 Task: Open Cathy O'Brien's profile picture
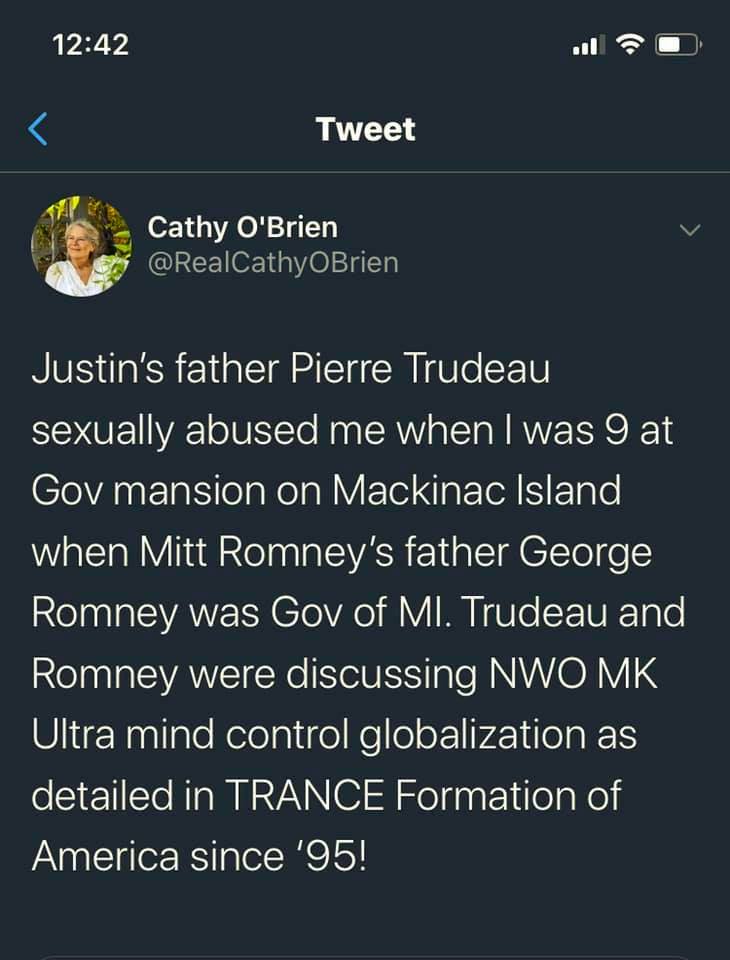point(81,246)
